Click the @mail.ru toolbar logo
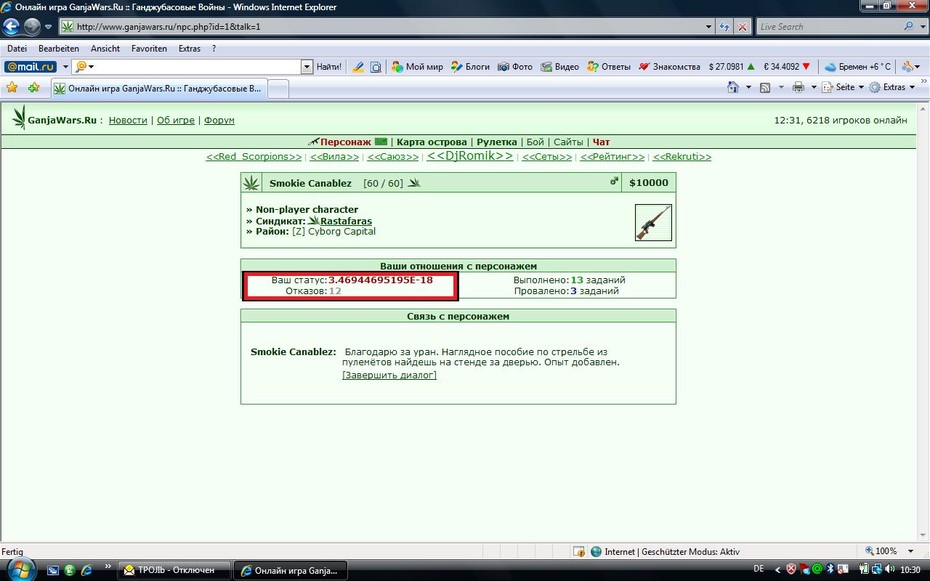The height and width of the screenshot is (581, 930). pos(30,67)
